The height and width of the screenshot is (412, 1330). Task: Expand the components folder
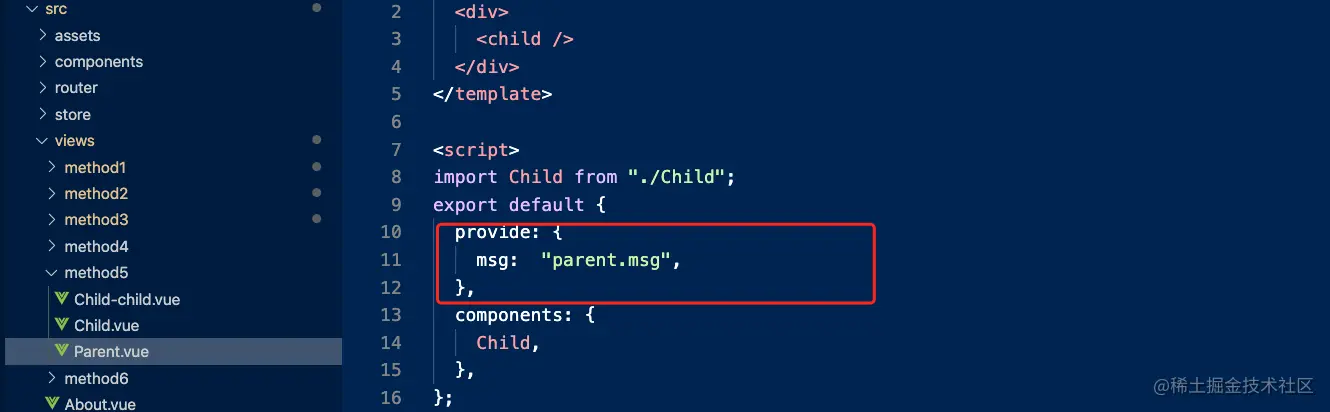pyautogui.click(x=42, y=61)
